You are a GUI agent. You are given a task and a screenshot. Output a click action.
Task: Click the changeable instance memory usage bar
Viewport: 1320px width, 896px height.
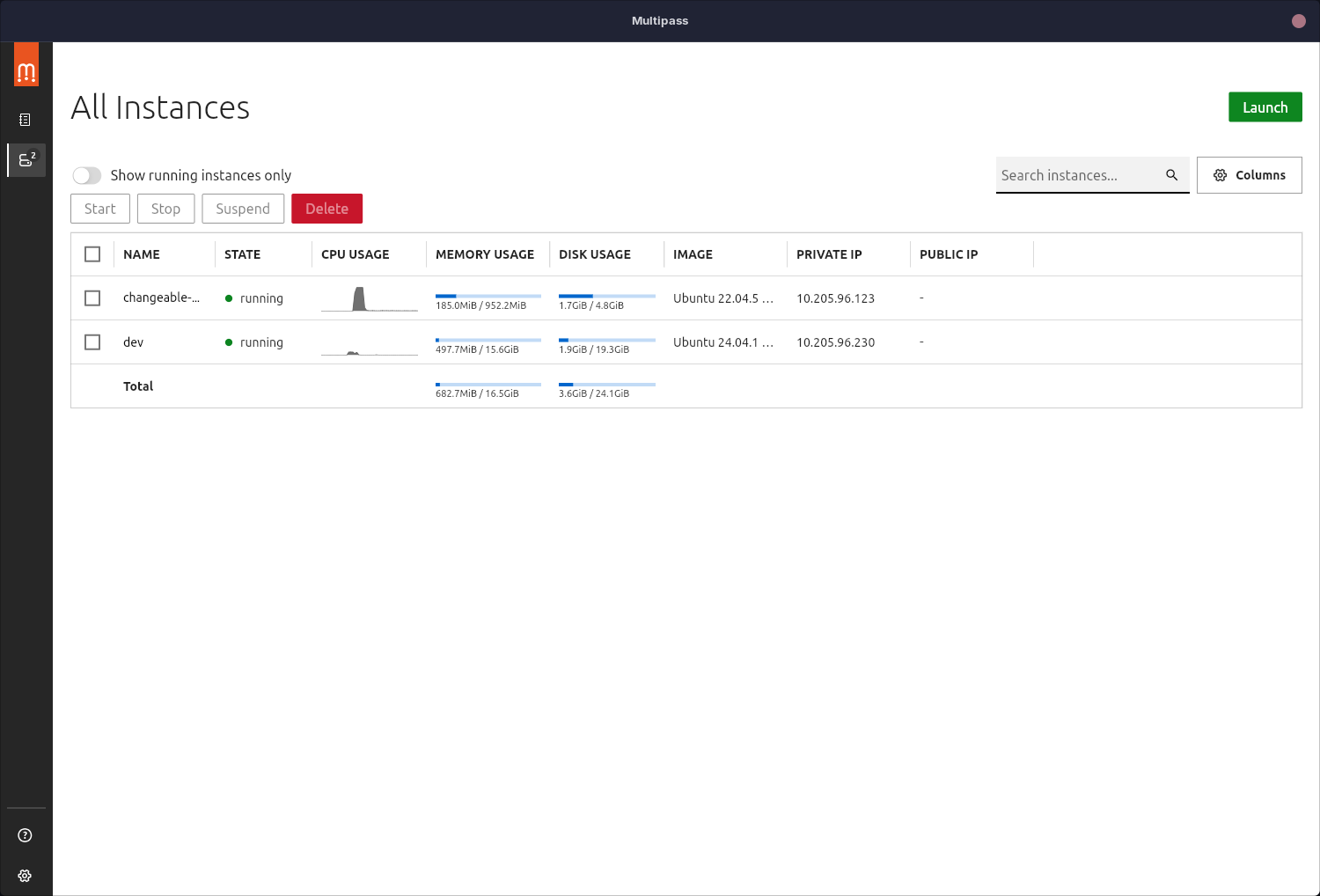click(x=488, y=297)
